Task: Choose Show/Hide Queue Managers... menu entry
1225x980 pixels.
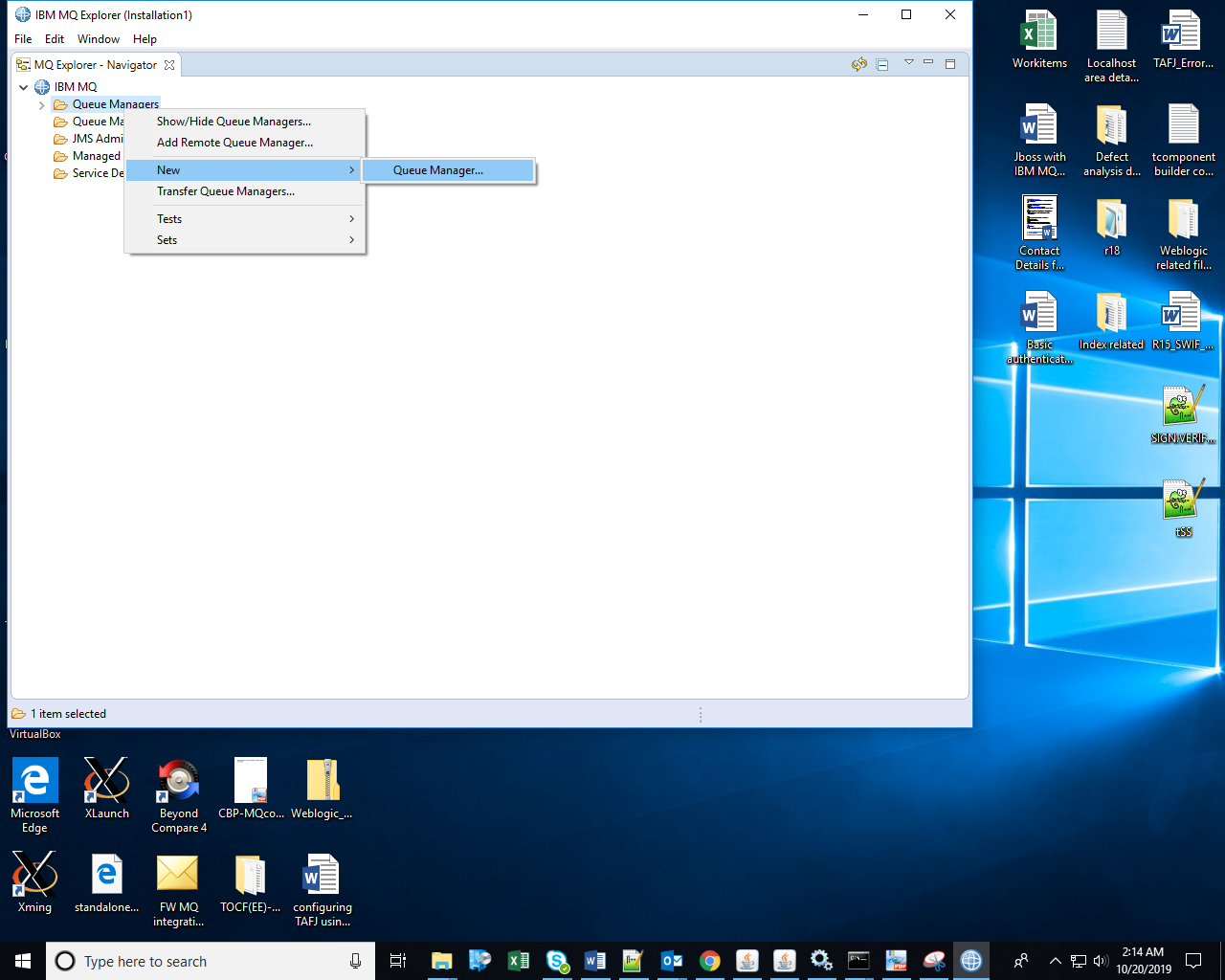Action: (234, 122)
